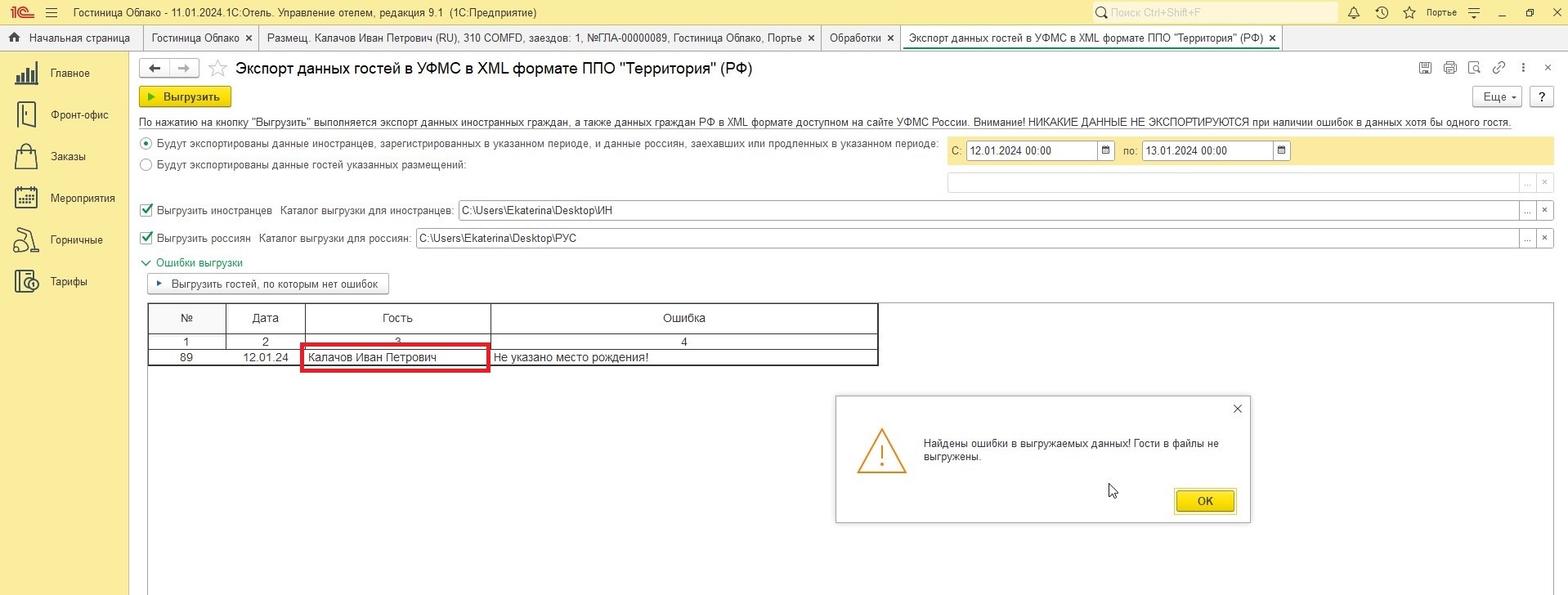Save the form using diskette icon
This screenshot has height=595, width=1568.
tap(1425, 68)
